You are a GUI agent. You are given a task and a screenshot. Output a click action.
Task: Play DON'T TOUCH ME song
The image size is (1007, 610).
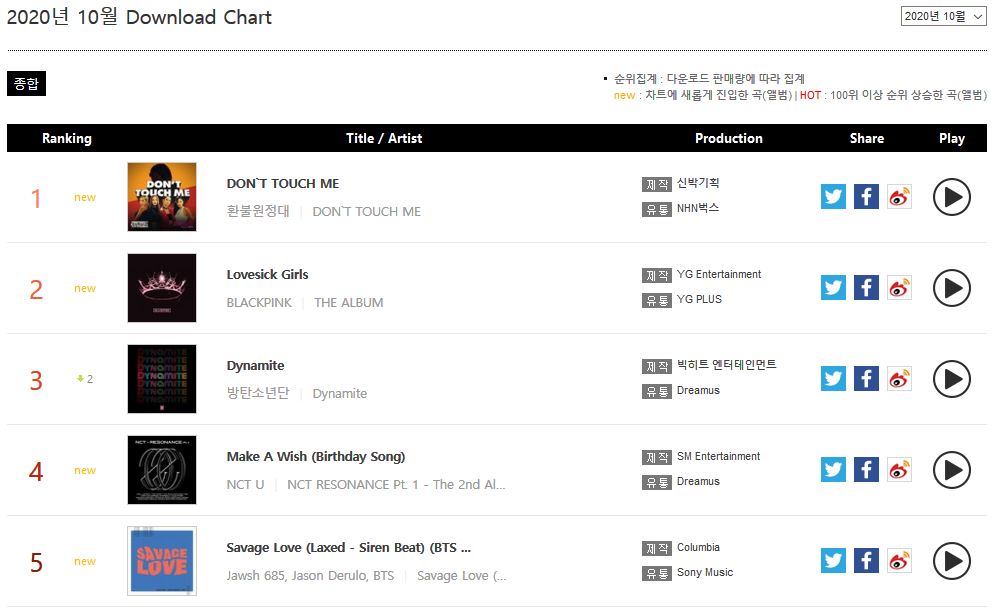pyautogui.click(x=951, y=197)
